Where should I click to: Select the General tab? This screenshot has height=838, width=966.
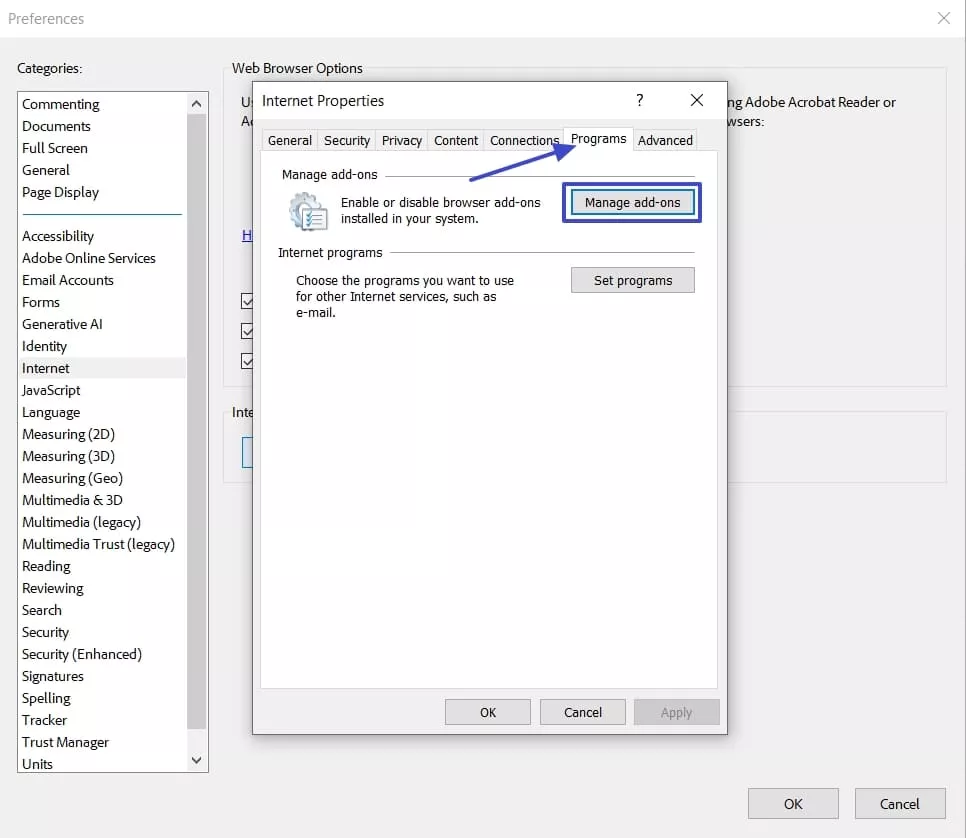pos(289,140)
